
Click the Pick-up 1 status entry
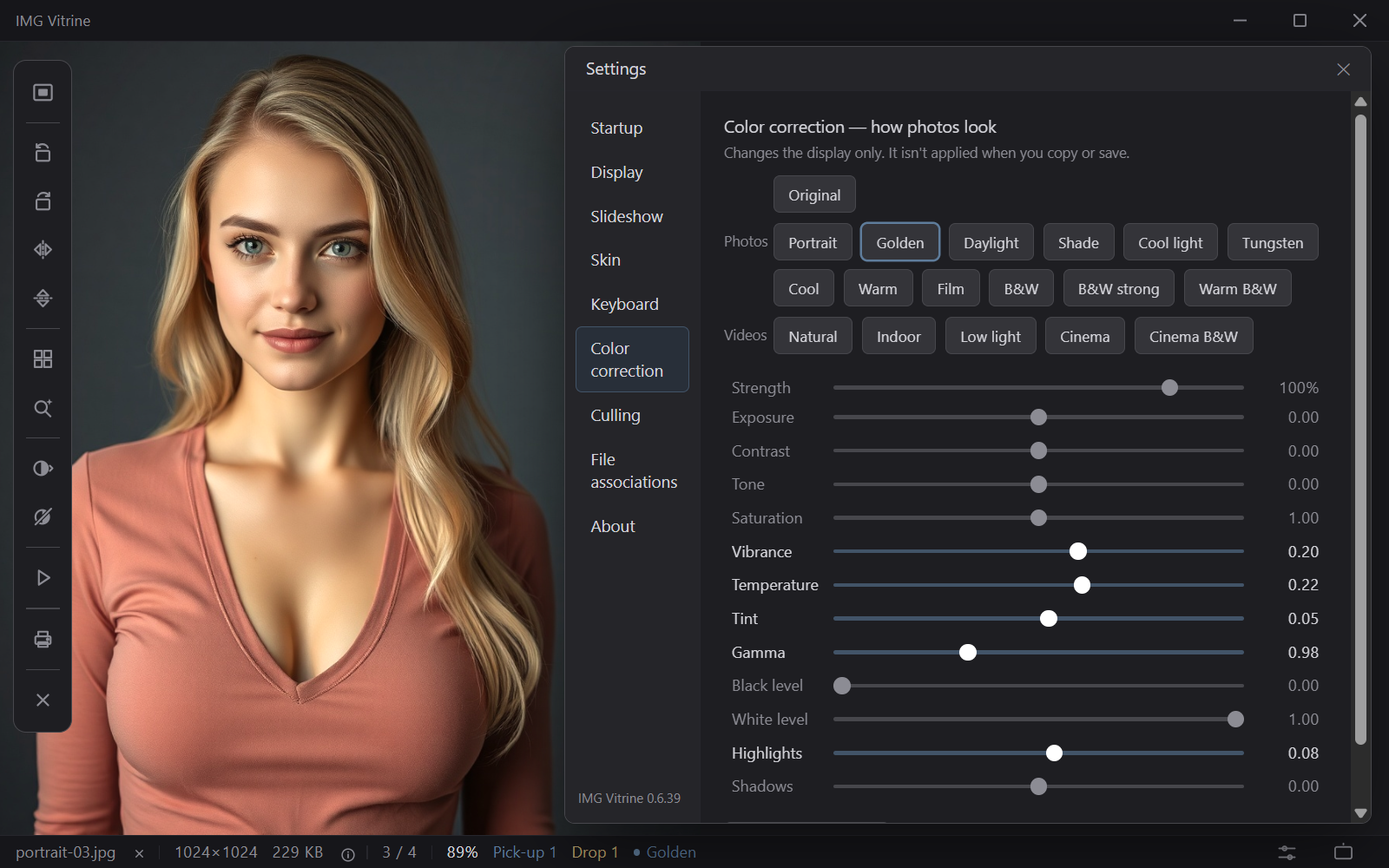[524, 852]
